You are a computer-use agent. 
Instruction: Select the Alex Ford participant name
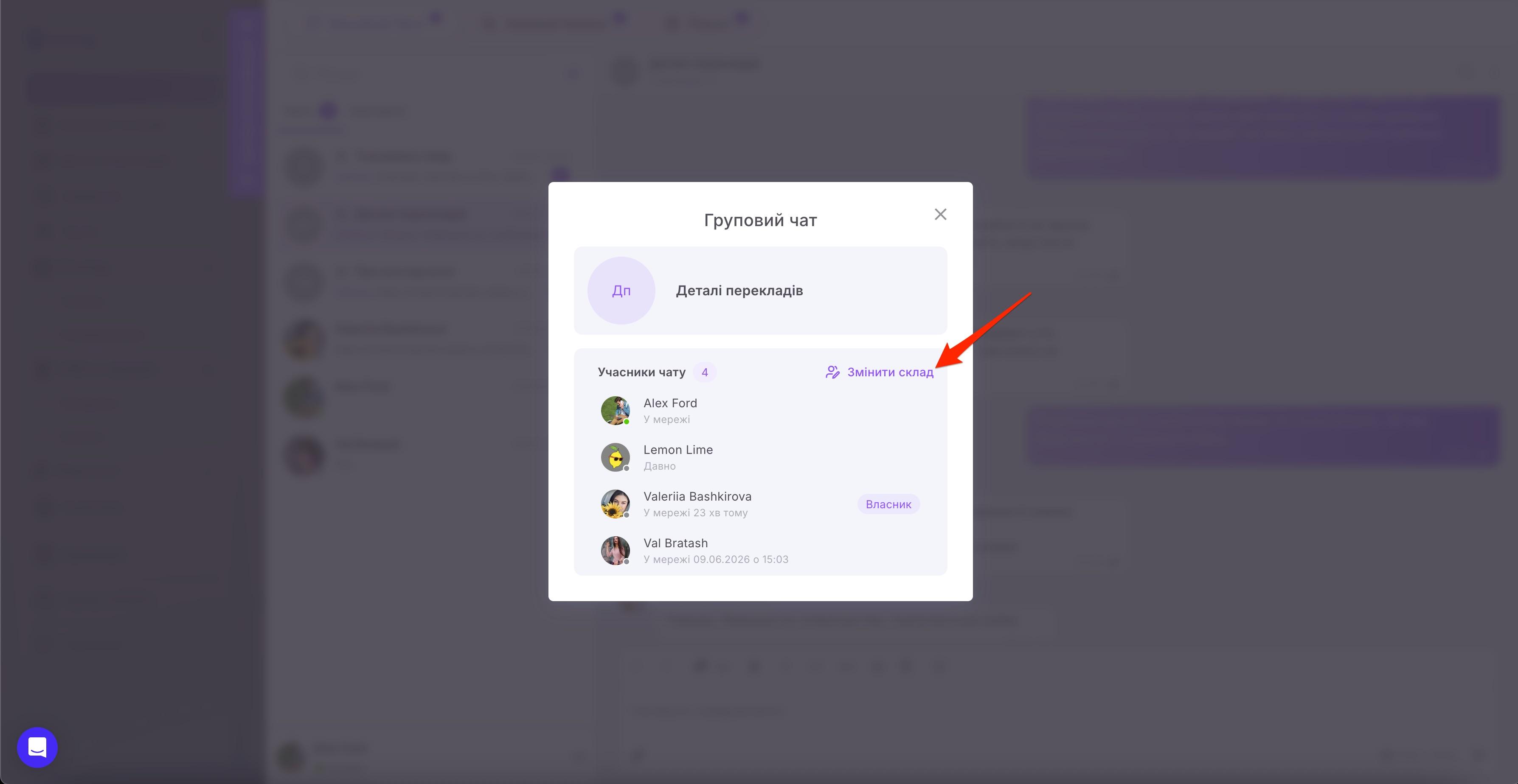pos(670,403)
